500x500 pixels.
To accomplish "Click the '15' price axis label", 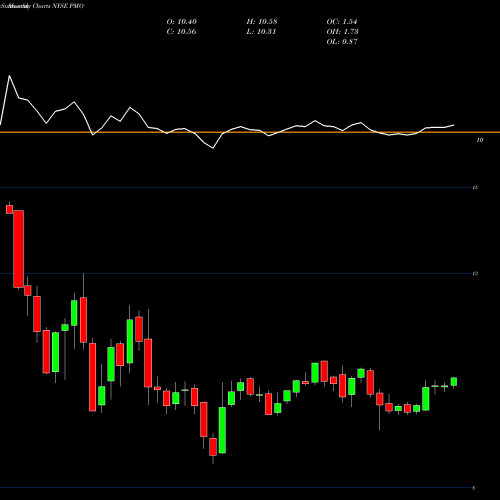I will tap(475, 188).
